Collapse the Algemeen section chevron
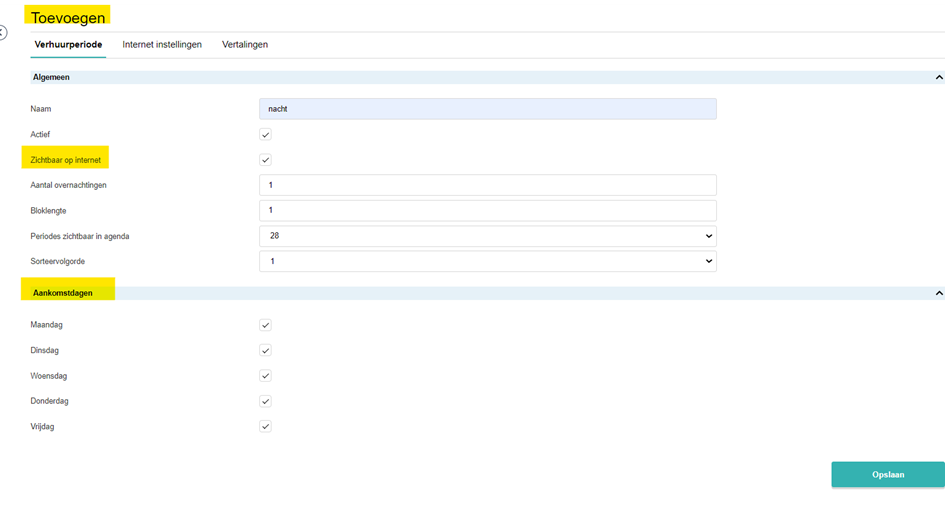The width and height of the screenshot is (945, 525). click(938, 77)
